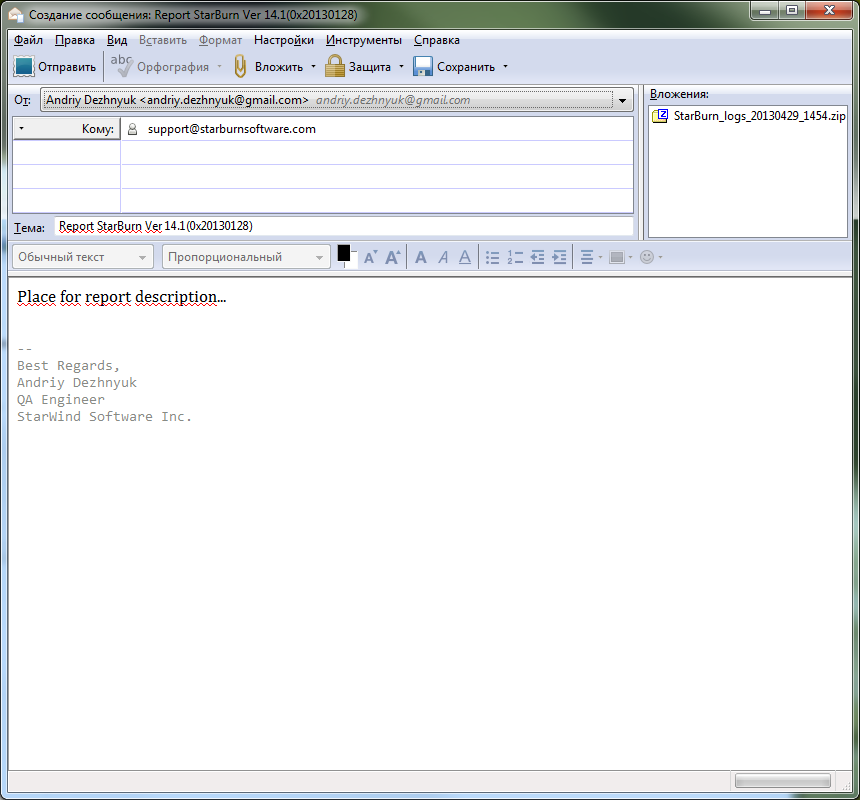Run the Орфография spell check

(x=160, y=67)
